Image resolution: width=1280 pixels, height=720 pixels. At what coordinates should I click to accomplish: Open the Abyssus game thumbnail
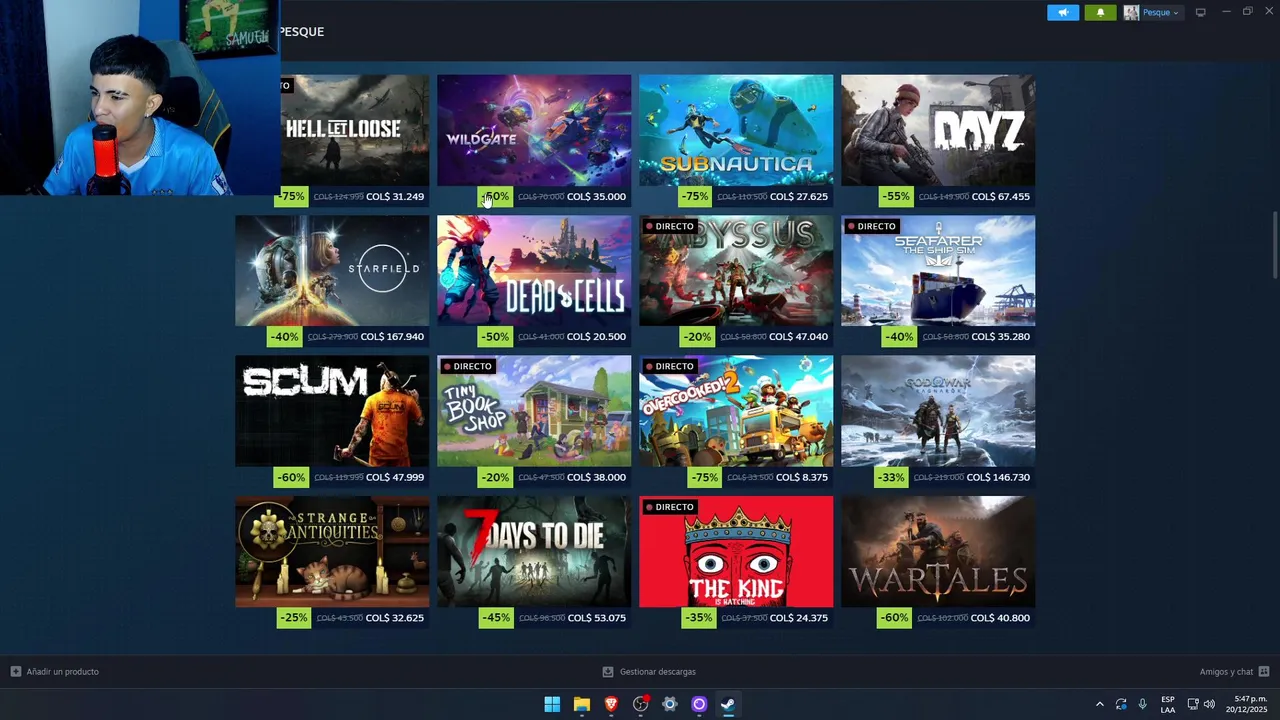pyautogui.click(x=736, y=271)
